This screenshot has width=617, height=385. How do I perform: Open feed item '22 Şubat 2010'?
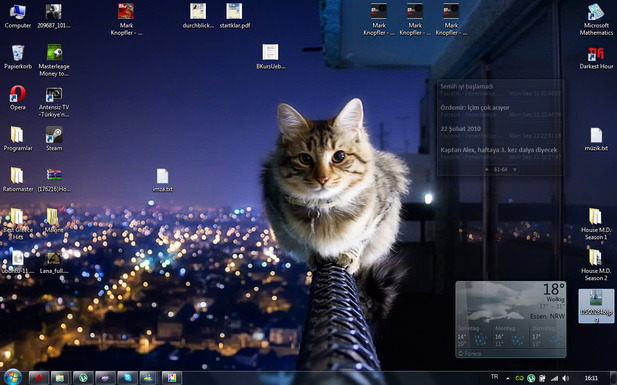(x=460, y=129)
